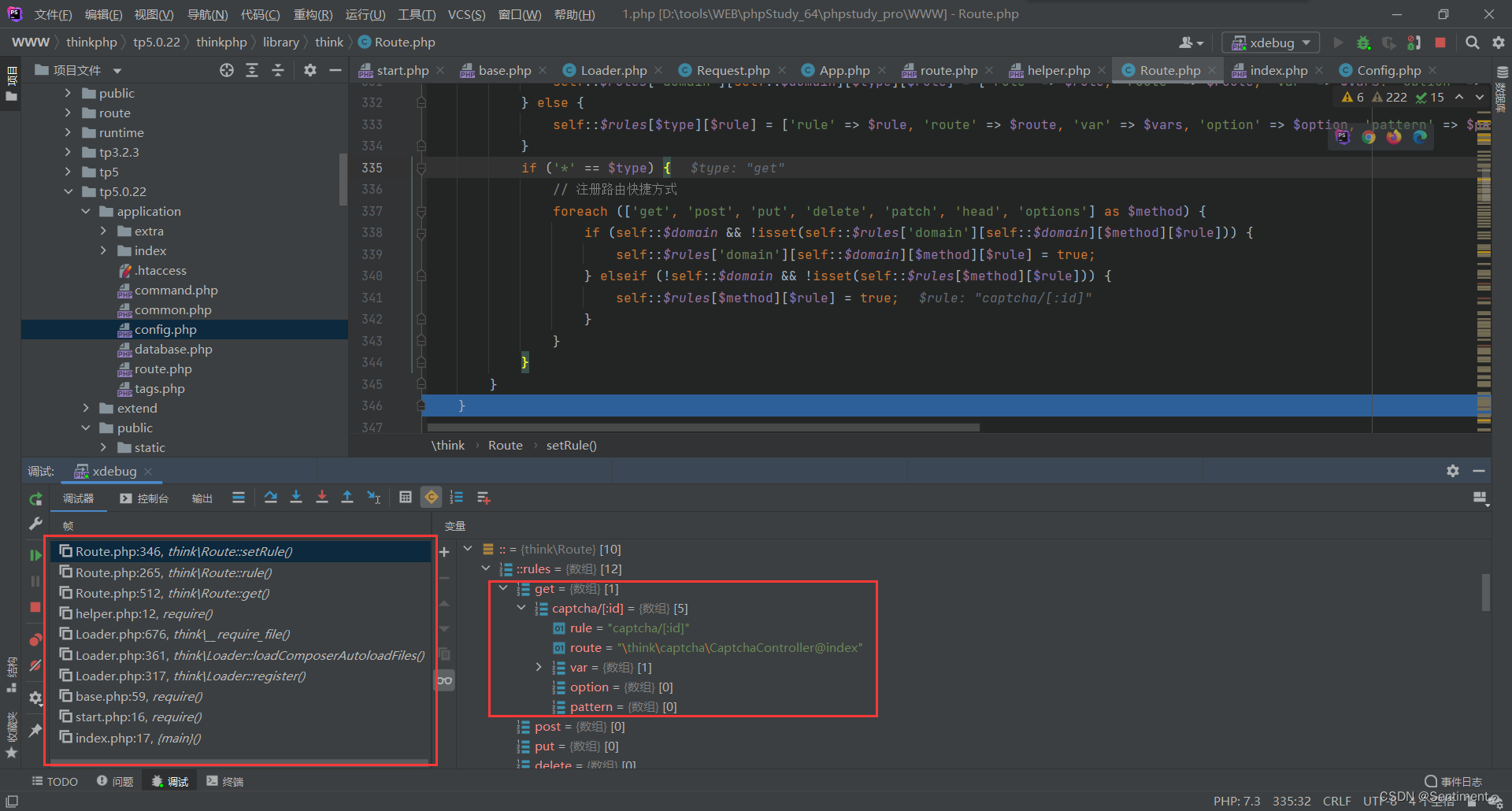
Task: Open the 运行(U) menu
Action: [365, 14]
